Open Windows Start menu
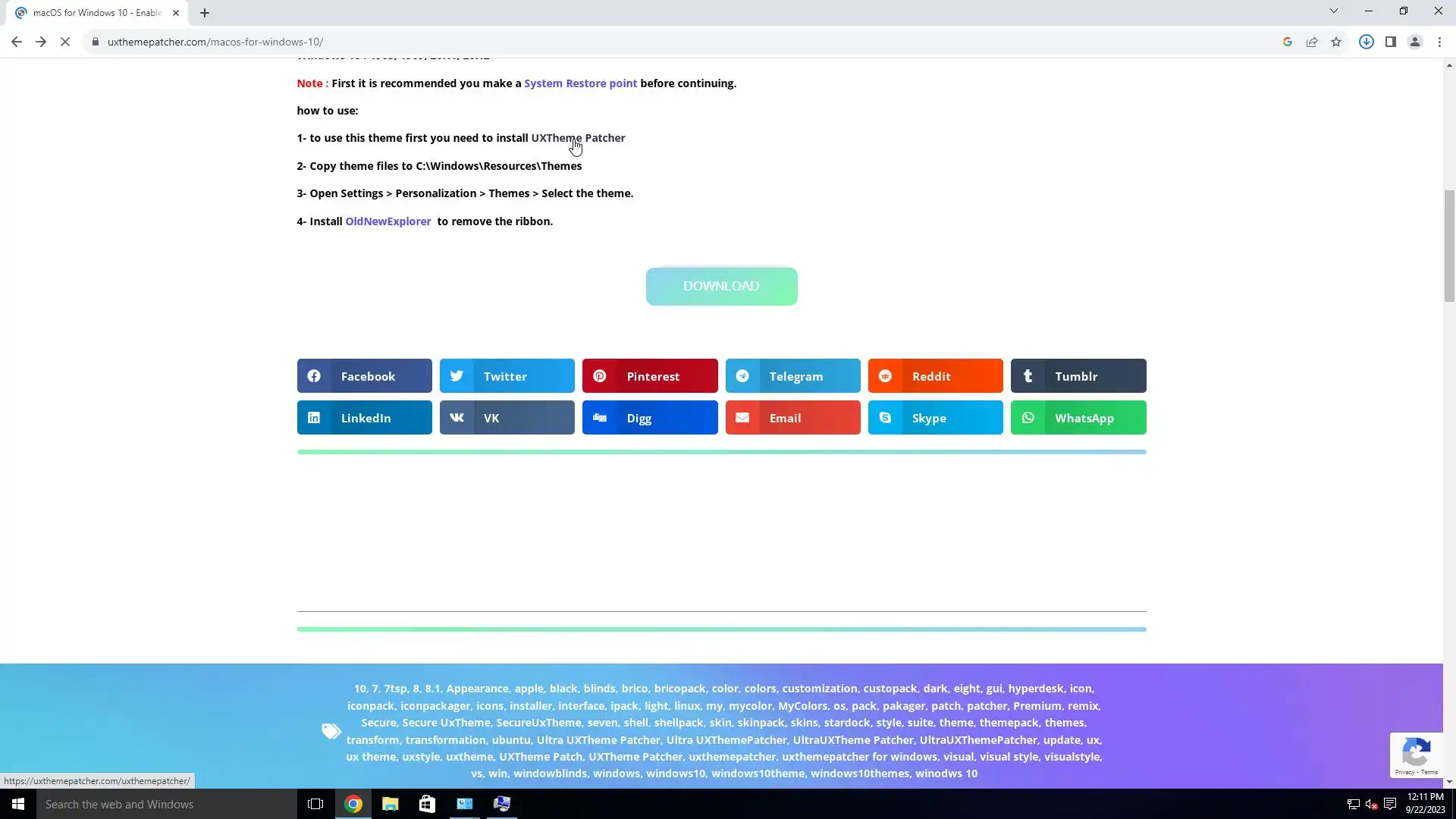This screenshot has width=1456, height=819. click(x=18, y=804)
